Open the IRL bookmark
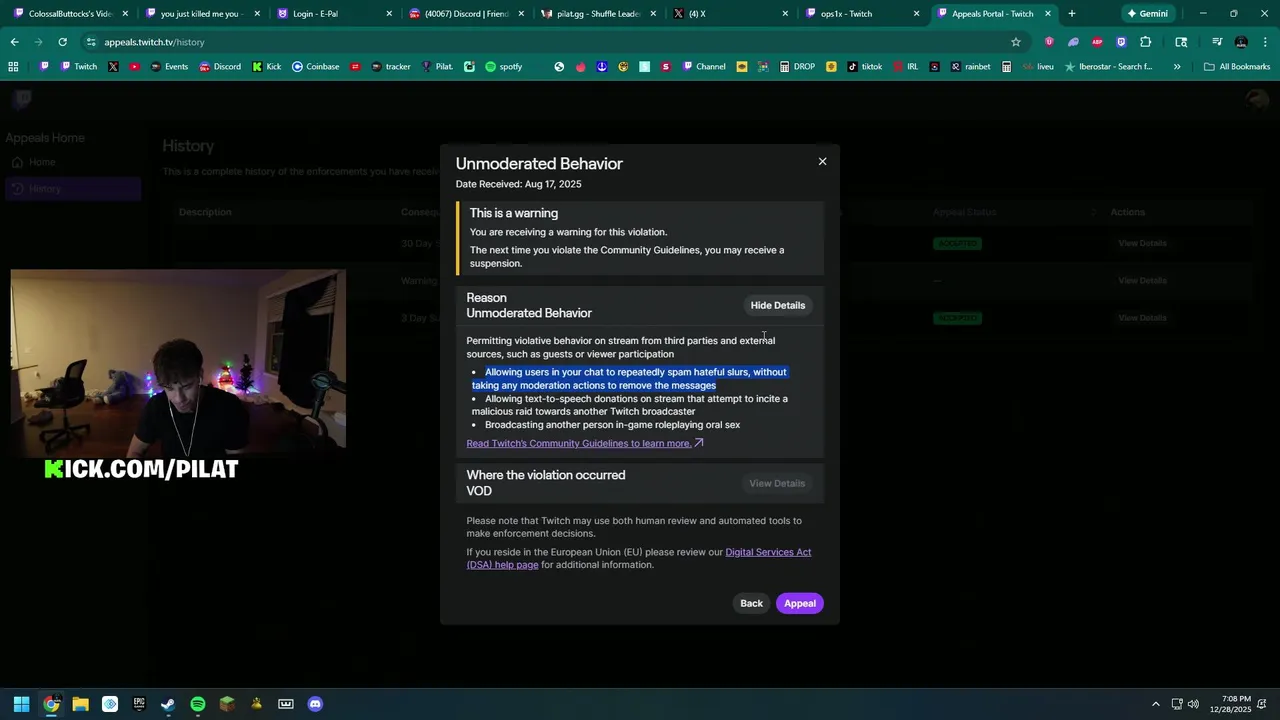1280x720 pixels. click(905, 67)
